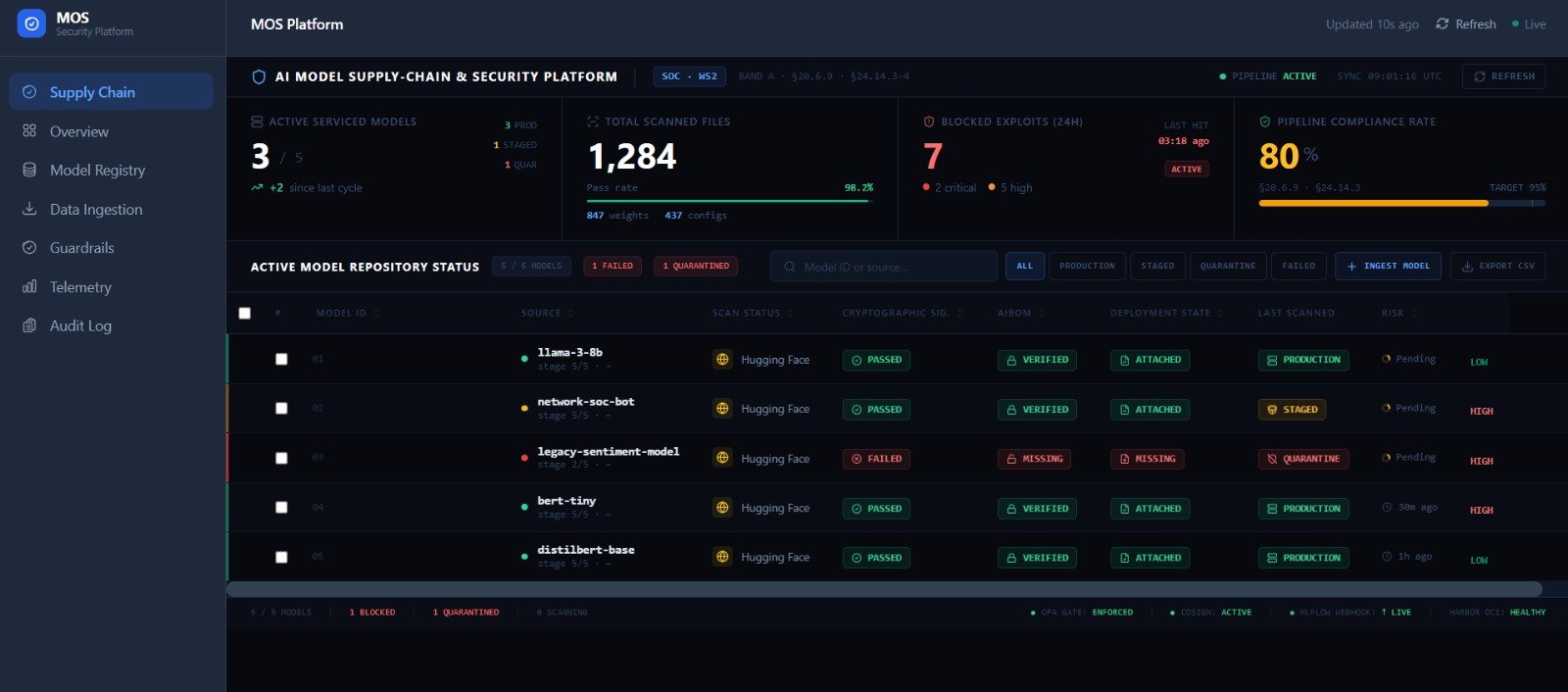The height and width of the screenshot is (692, 1568).
Task: Click the 1 QUARANTINED badge beside 1 FAILED
Action: pyautogui.click(x=696, y=266)
